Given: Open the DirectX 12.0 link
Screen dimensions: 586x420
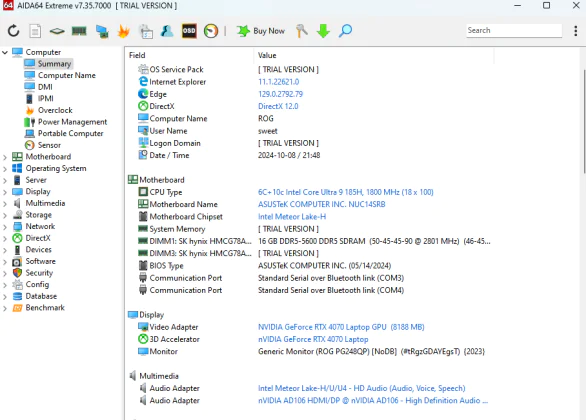Looking at the screenshot, I should pos(278,106).
